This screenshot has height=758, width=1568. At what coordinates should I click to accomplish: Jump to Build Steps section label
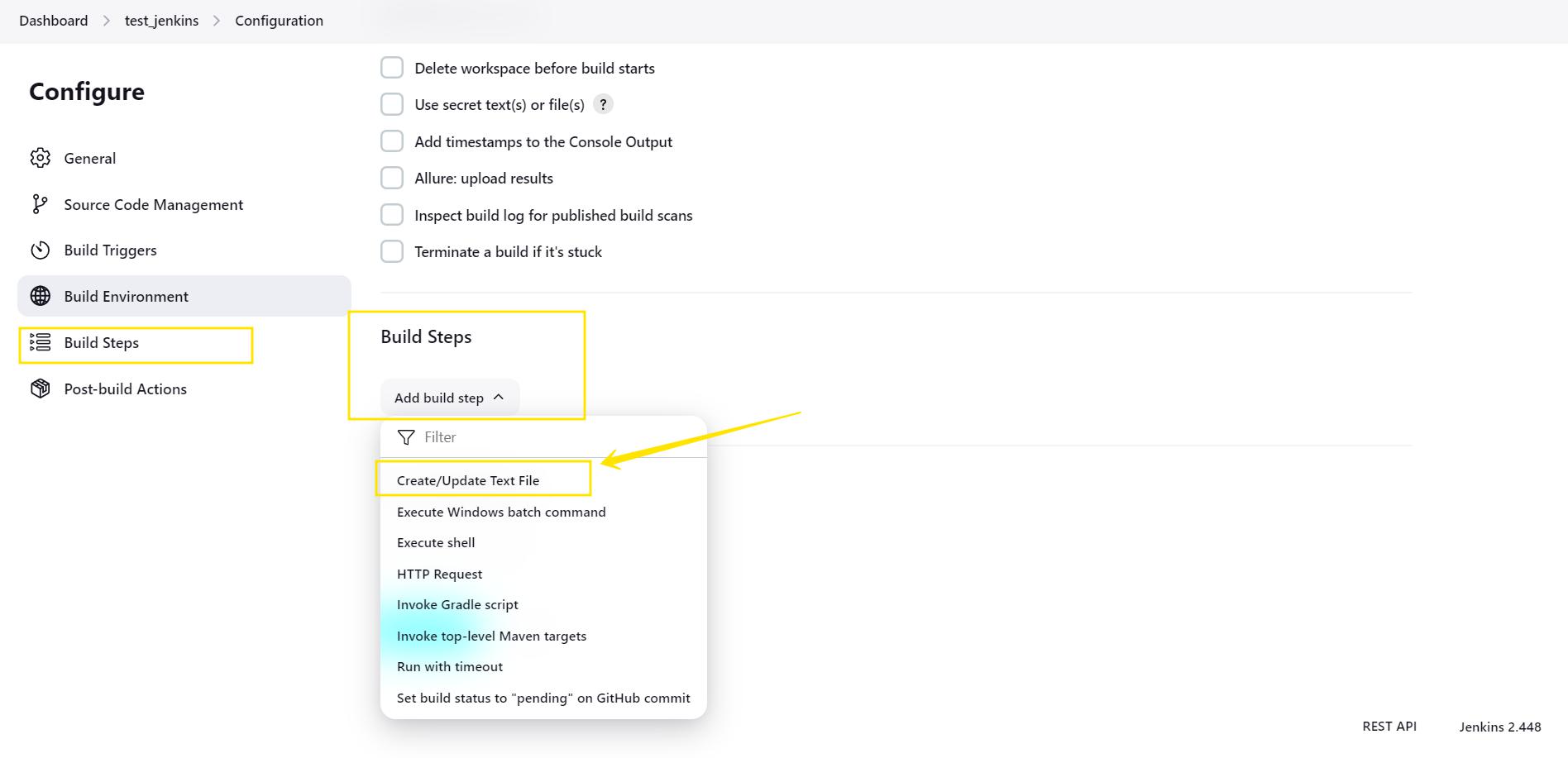(102, 342)
